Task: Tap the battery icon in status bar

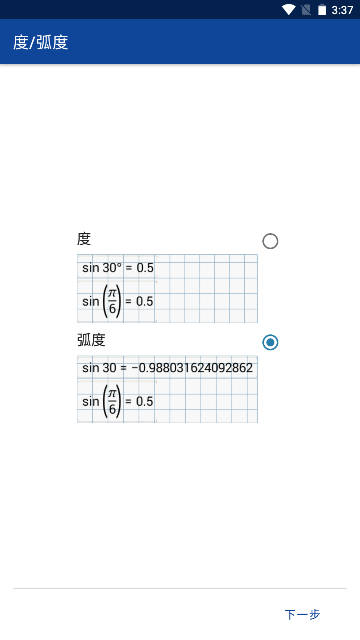Action: tap(322, 10)
